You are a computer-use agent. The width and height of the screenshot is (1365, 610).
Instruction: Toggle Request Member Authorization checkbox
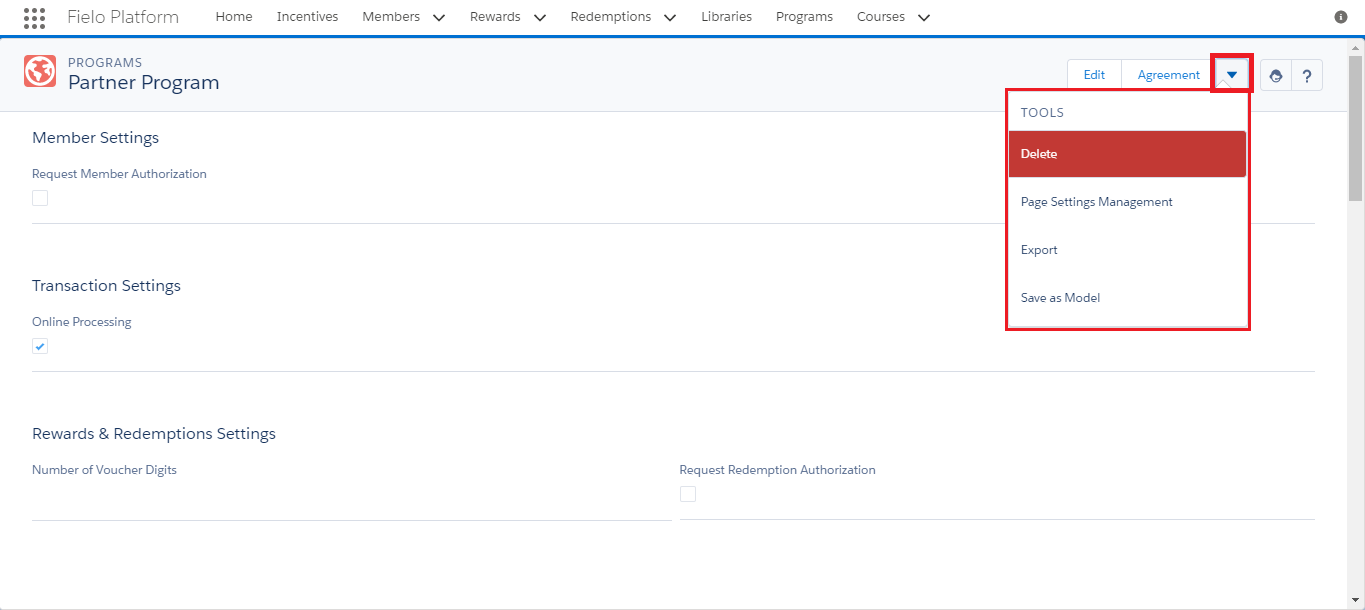(x=40, y=198)
